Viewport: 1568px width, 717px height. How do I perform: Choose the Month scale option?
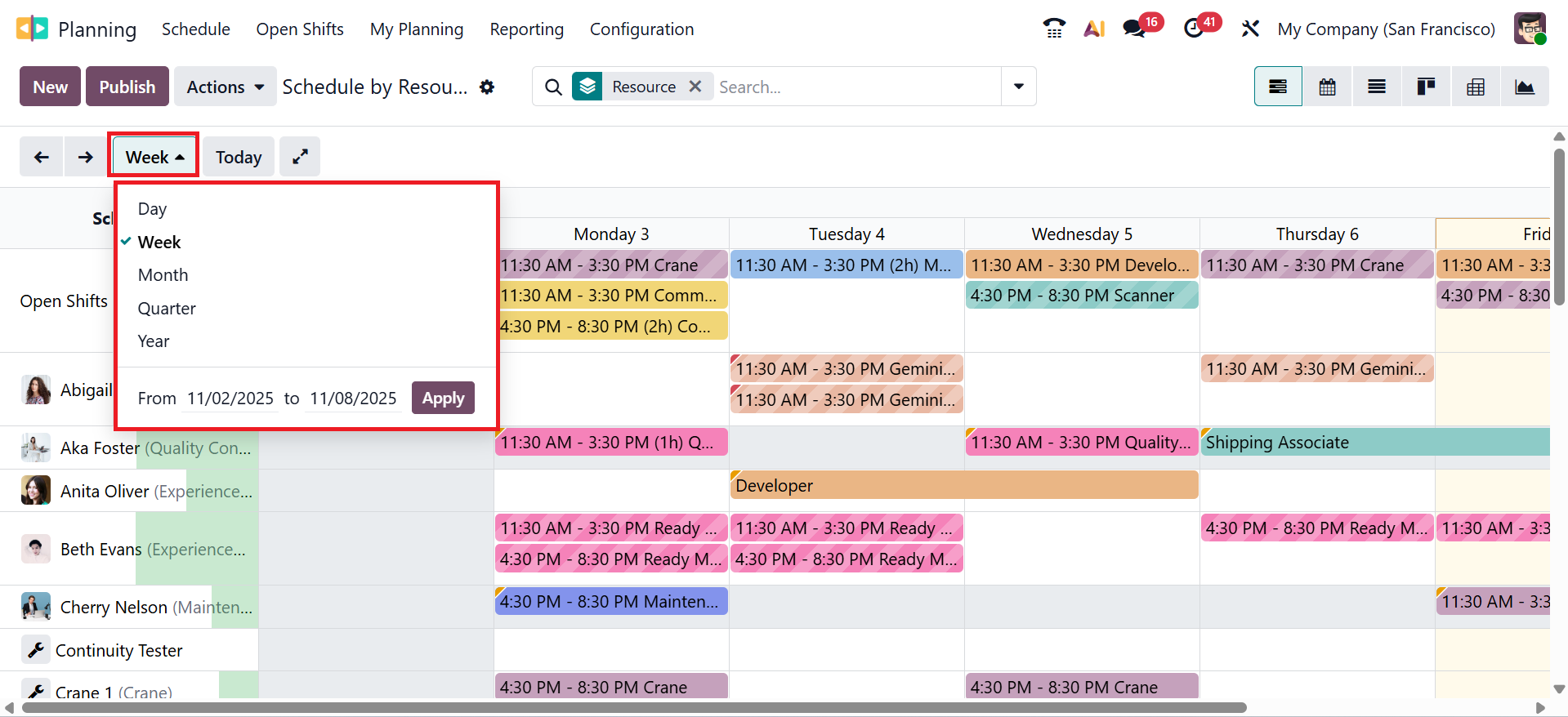163,275
